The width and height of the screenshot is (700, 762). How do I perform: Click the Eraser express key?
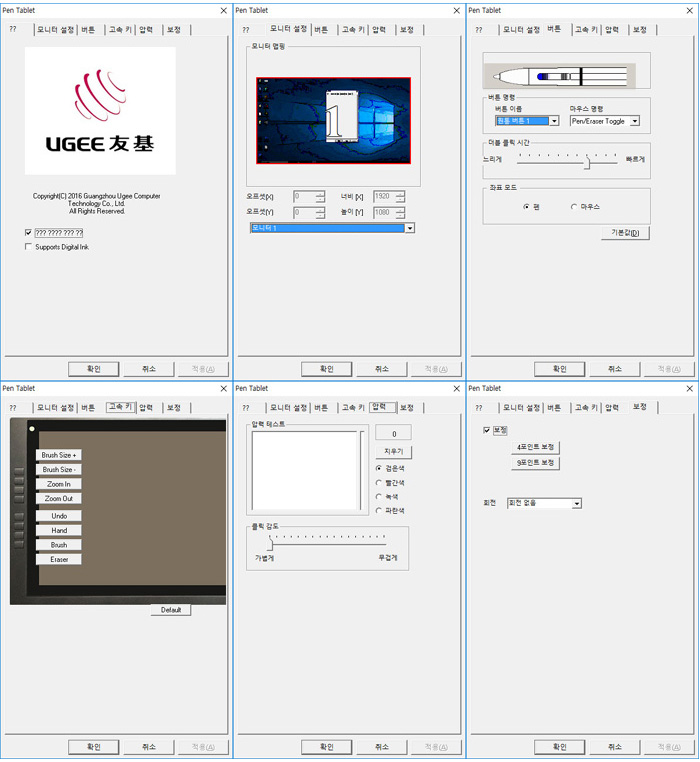58,559
